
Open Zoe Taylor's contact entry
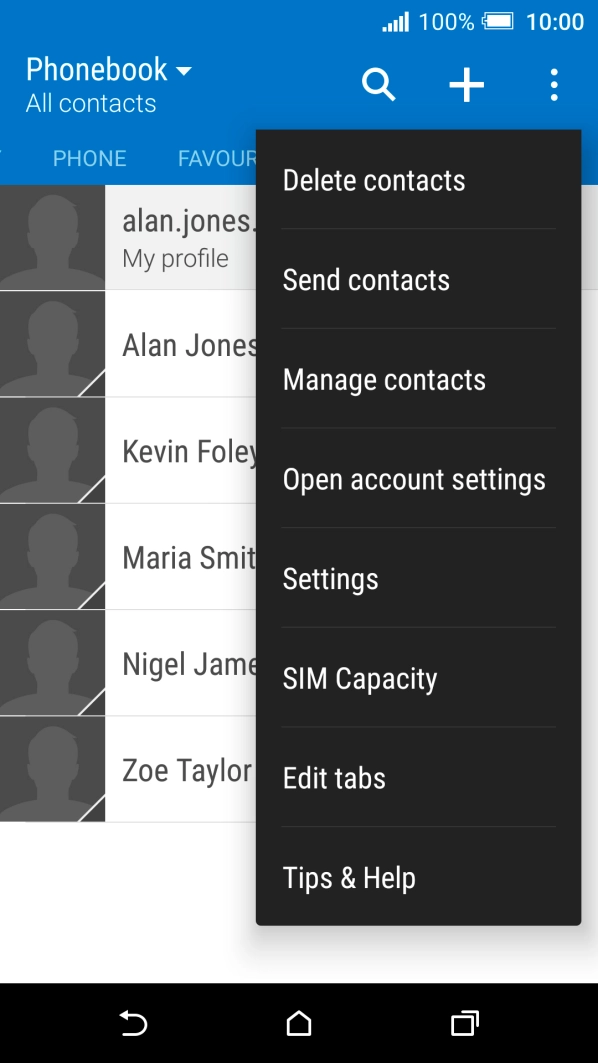pyautogui.click(x=150, y=770)
